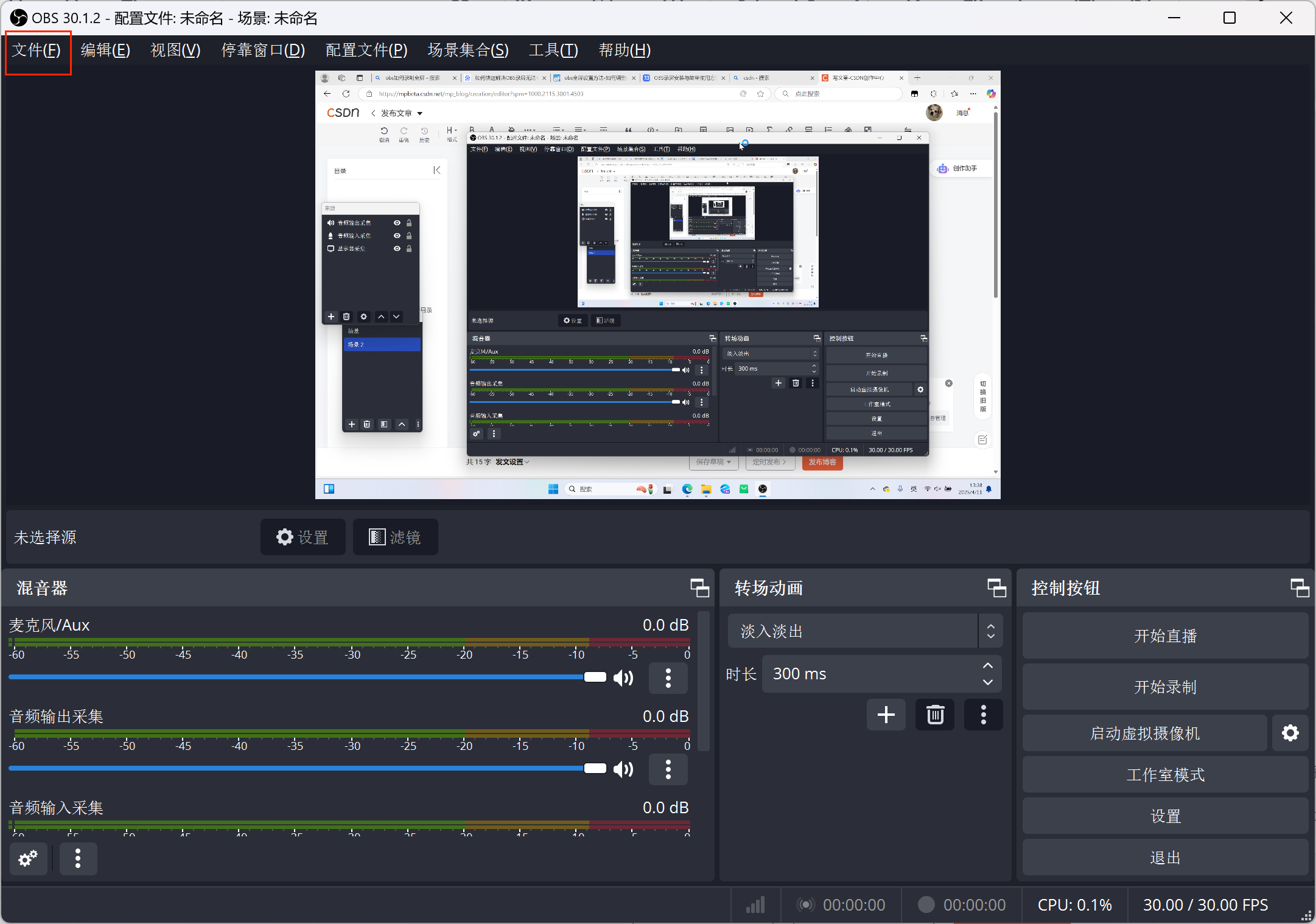Open 麦克风/Aux options three-dot menu
Image resolution: width=1316 pixels, height=924 pixels.
[x=668, y=678]
